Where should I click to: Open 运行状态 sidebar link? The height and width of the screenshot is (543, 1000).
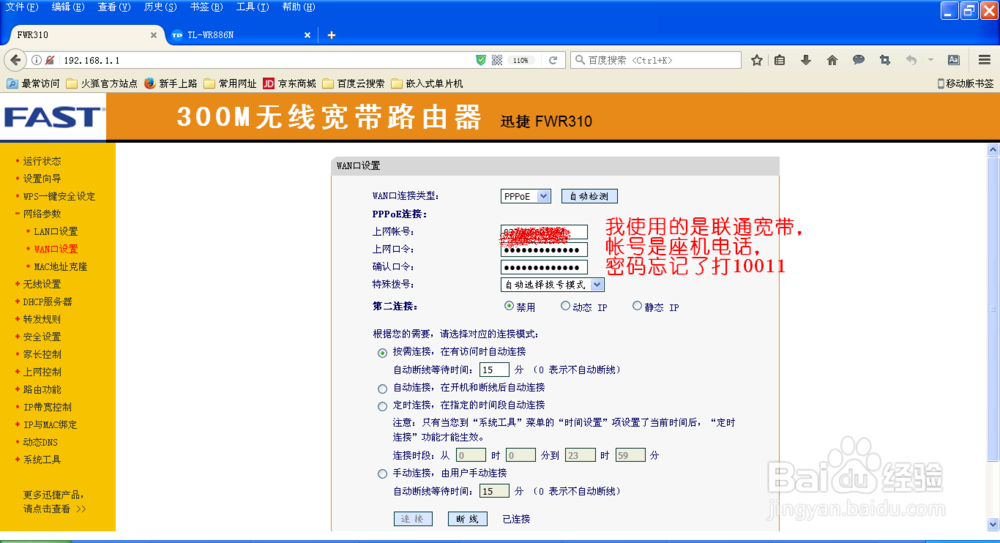pos(42,161)
